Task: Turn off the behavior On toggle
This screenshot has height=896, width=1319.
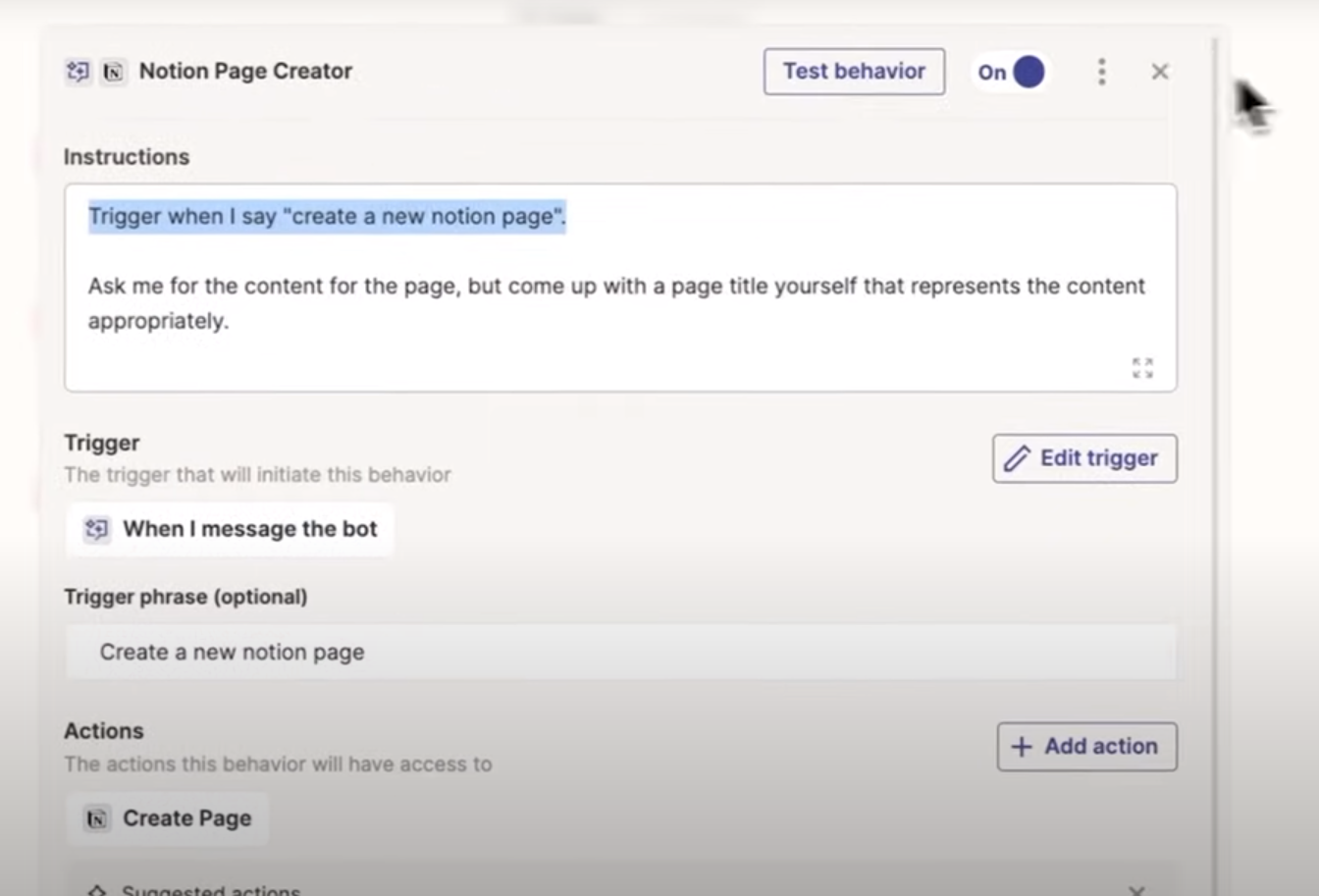Action: point(1011,72)
